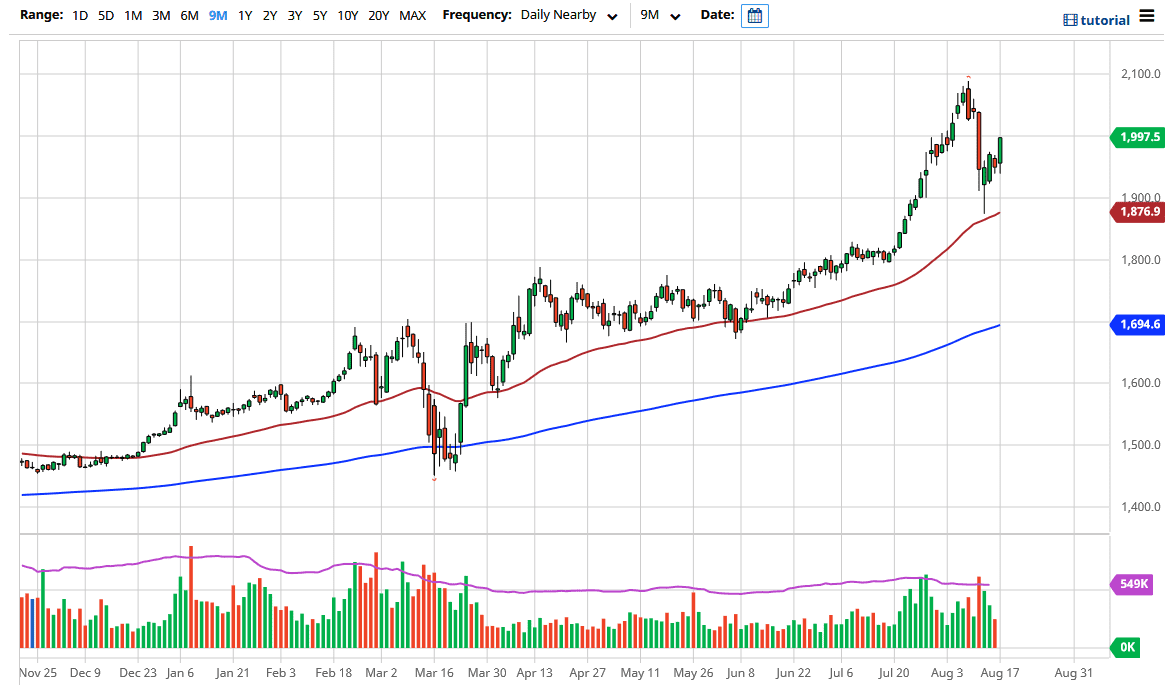
Task: Open the hamburger menu icon
Action: click(x=1146, y=17)
